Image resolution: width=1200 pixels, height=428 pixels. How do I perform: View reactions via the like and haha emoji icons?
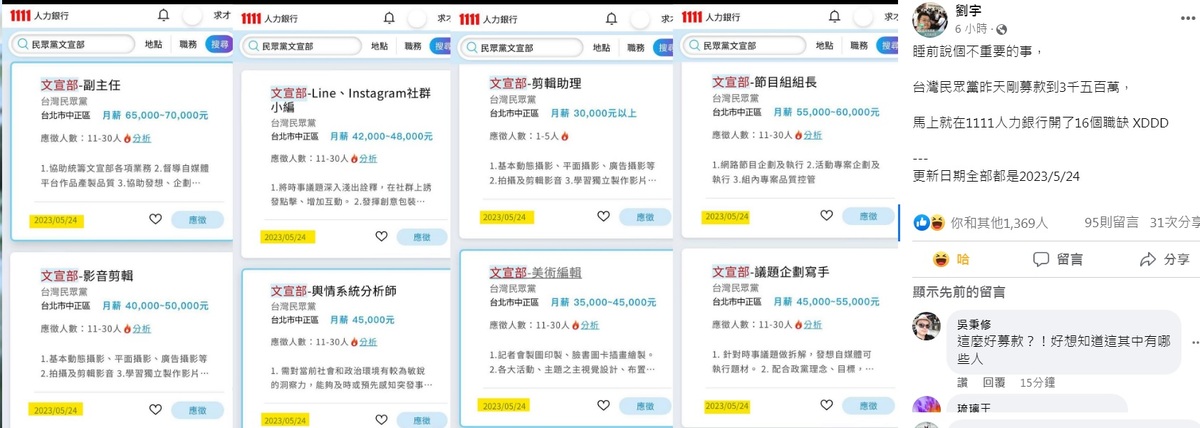click(x=930, y=222)
